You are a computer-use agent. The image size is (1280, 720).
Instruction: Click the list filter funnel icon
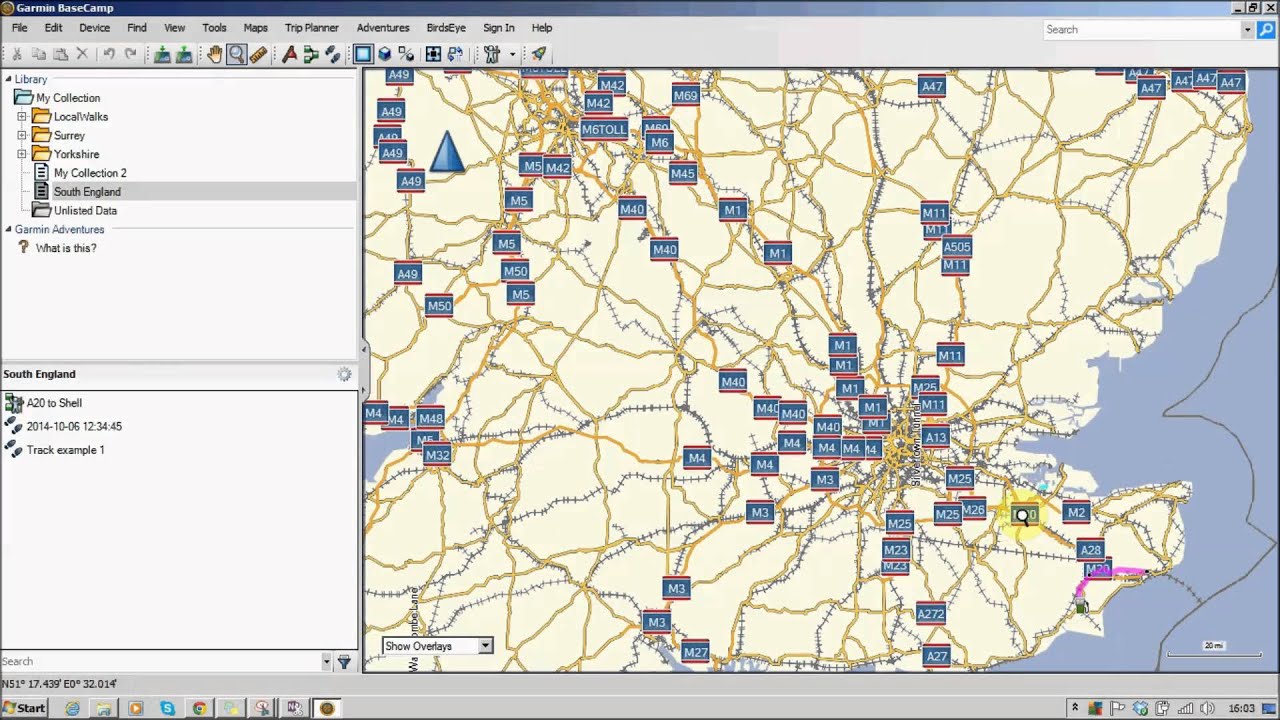pos(344,662)
